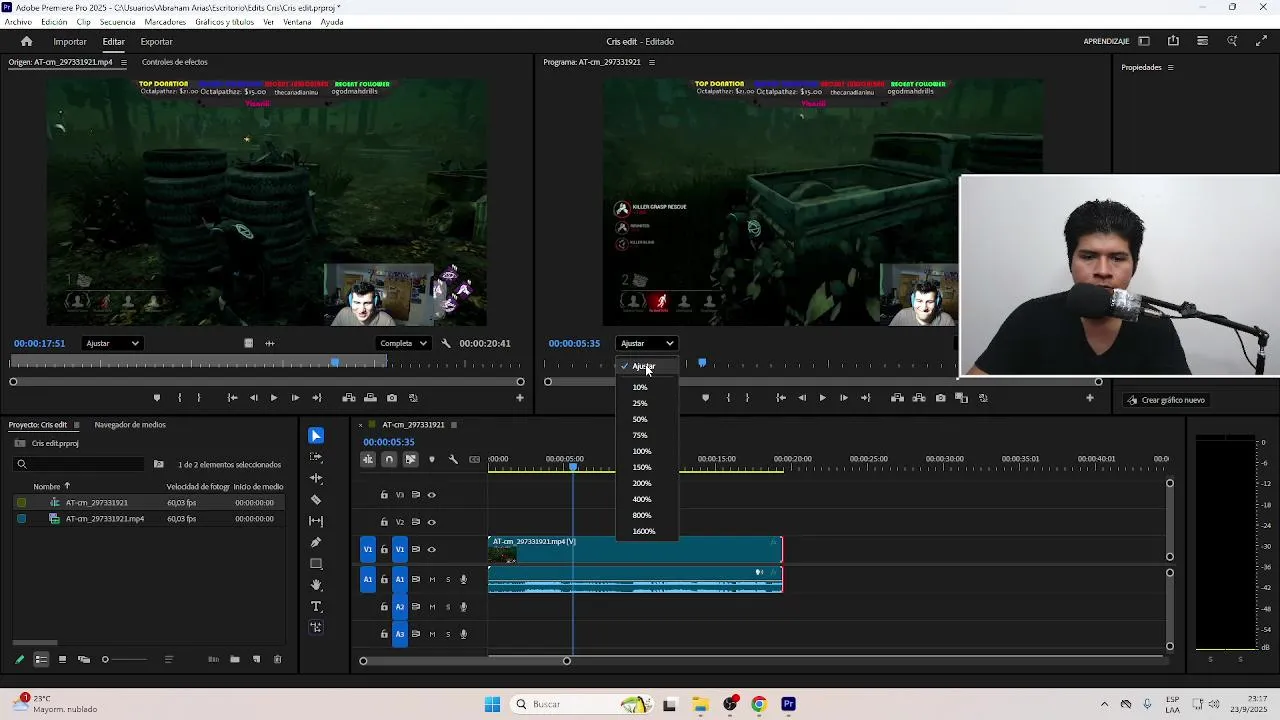Screen dimensions: 1280x720
Task: Click Lift button in Program monitor
Action: [898, 398]
